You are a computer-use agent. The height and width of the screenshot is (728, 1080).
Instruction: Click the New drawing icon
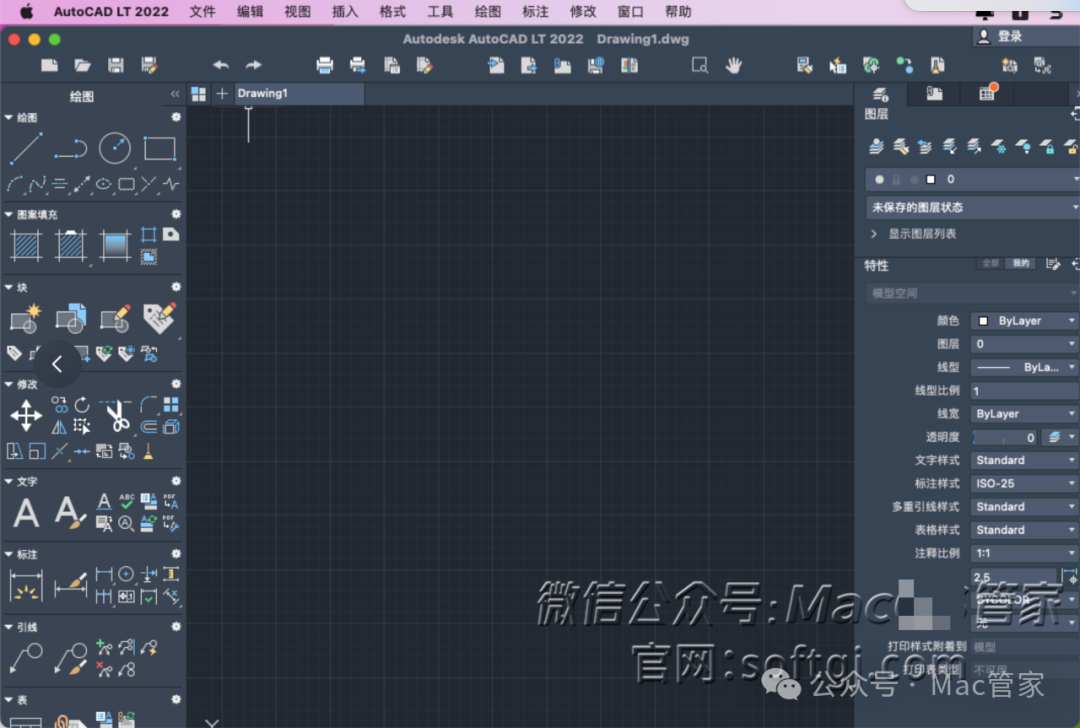click(x=50, y=65)
